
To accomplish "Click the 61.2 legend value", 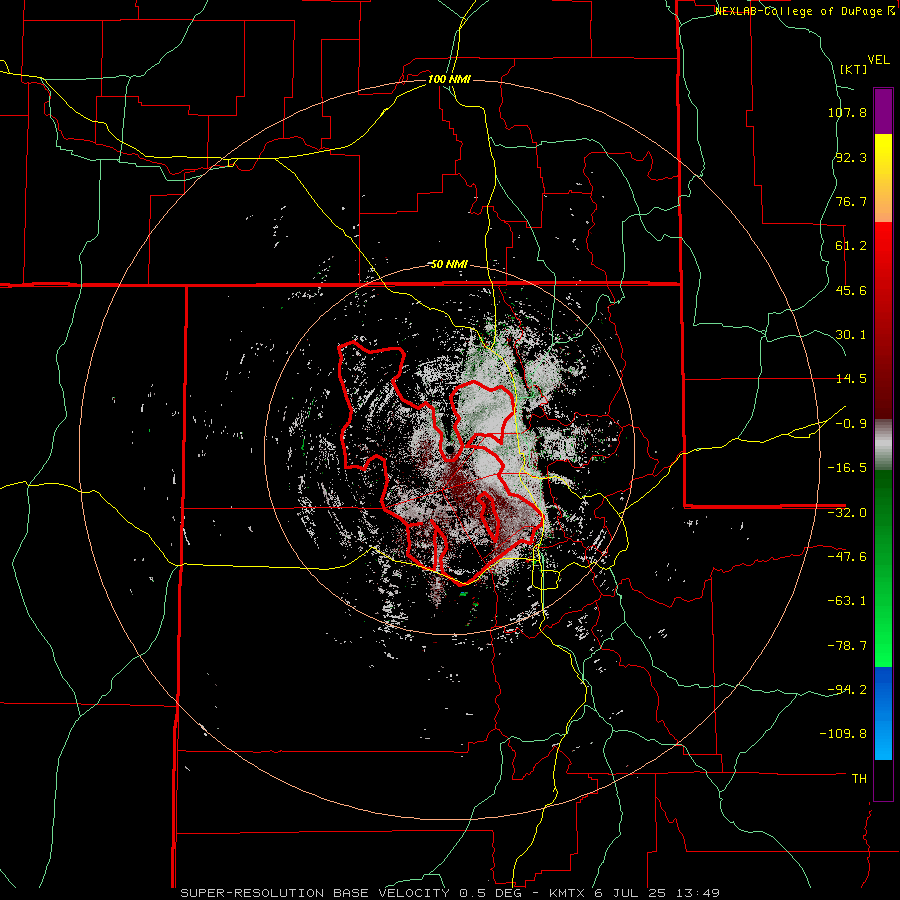I will 851,246.
